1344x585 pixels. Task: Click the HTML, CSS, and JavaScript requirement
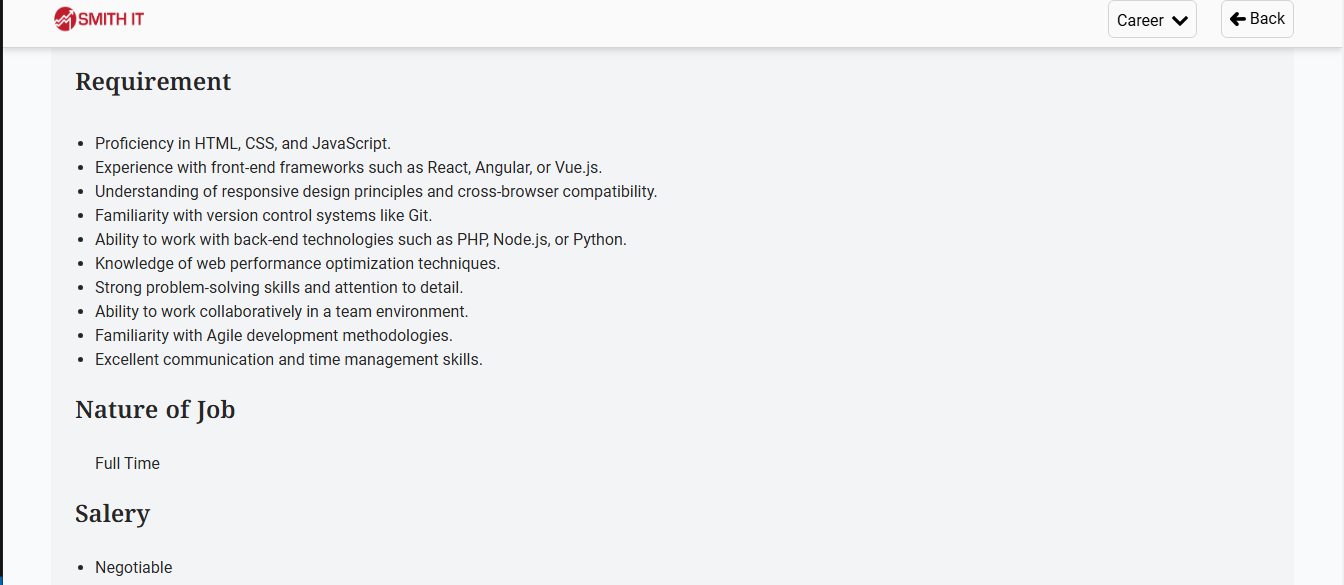243,143
